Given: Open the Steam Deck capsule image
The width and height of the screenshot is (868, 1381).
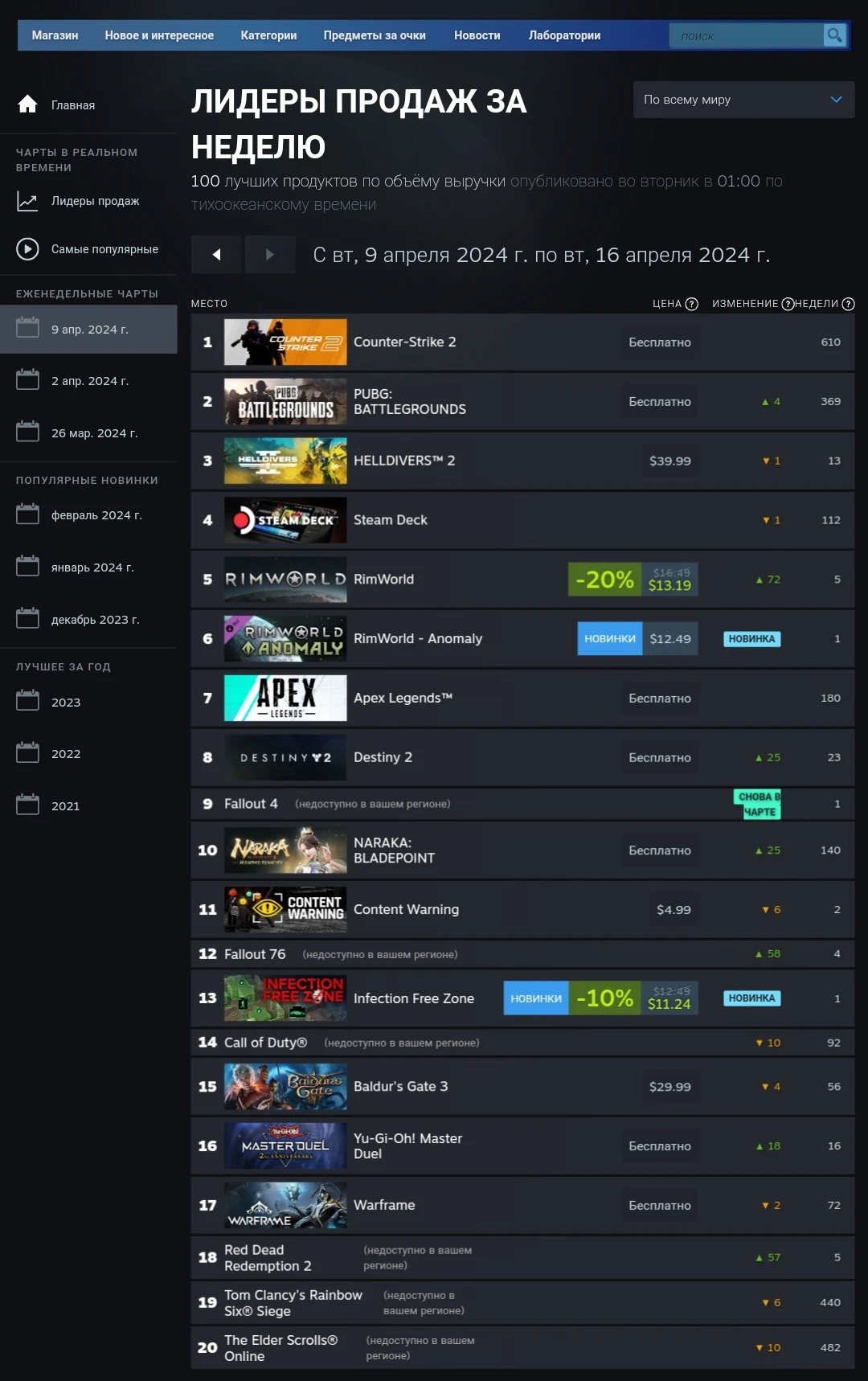Looking at the screenshot, I should click(285, 520).
